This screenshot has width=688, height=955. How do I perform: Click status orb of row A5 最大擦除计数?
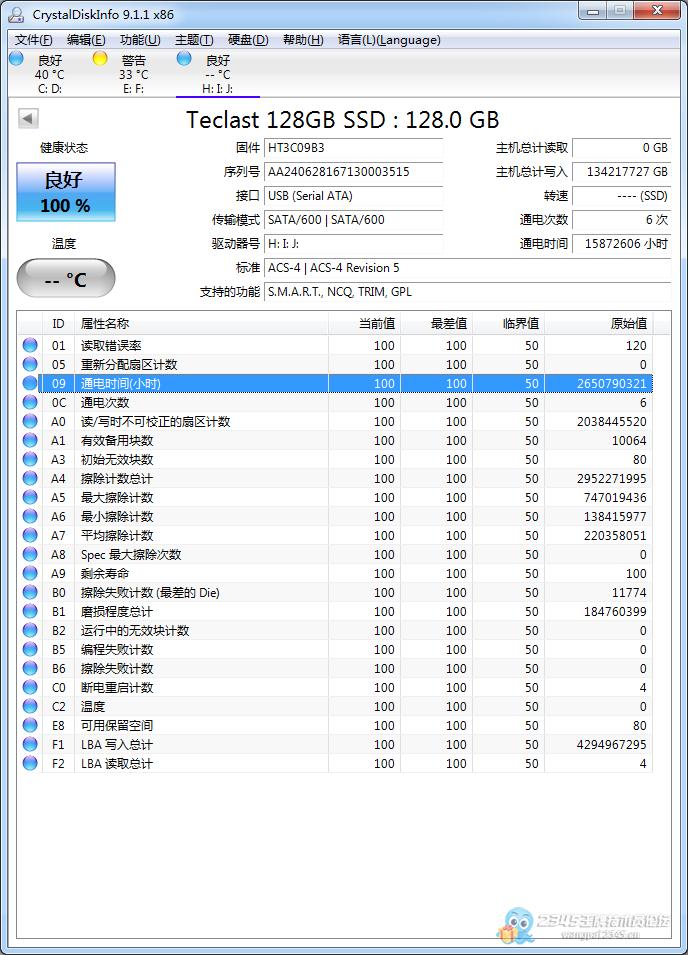(x=30, y=497)
